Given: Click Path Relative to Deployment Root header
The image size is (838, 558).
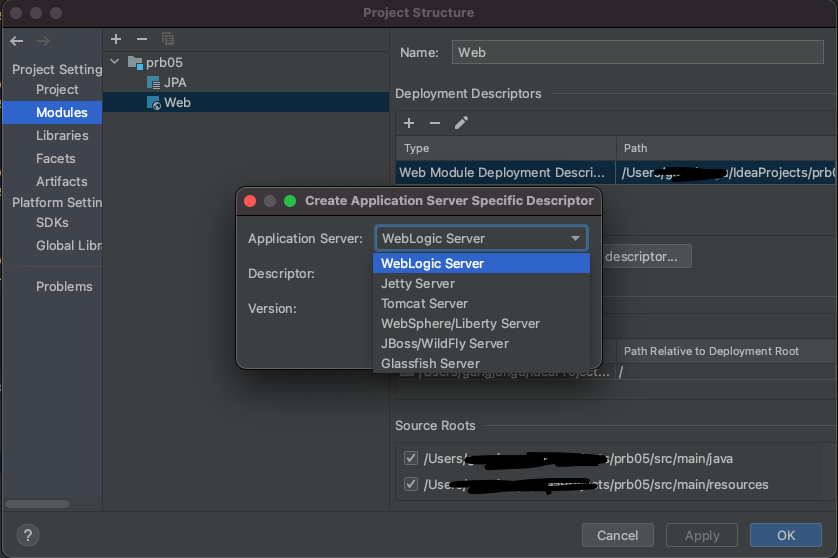Looking at the screenshot, I should (x=726, y=351).
